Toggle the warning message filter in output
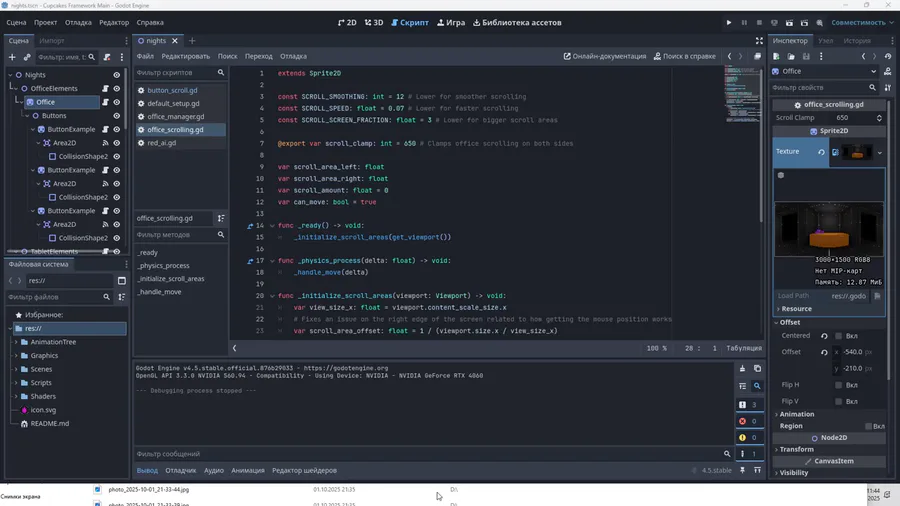This screenshot has width=900, height=506. coord(749,437)
